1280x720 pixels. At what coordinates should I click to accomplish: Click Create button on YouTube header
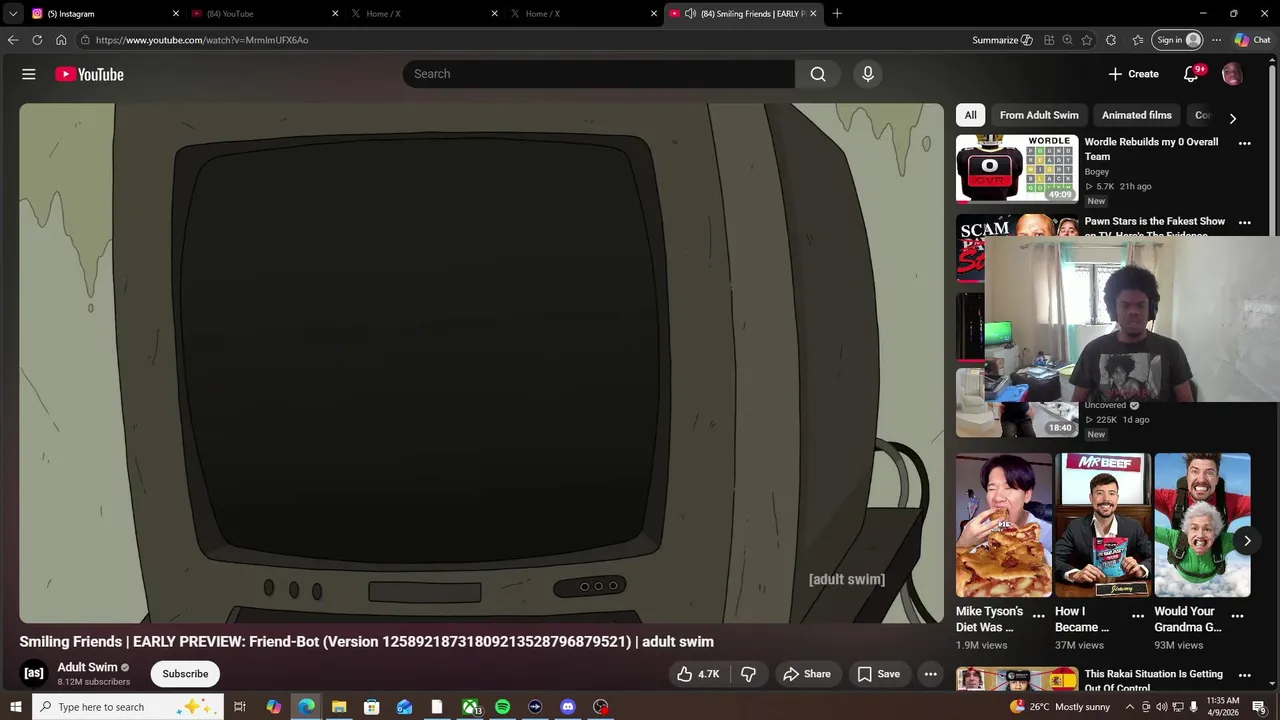(1133, 74)
